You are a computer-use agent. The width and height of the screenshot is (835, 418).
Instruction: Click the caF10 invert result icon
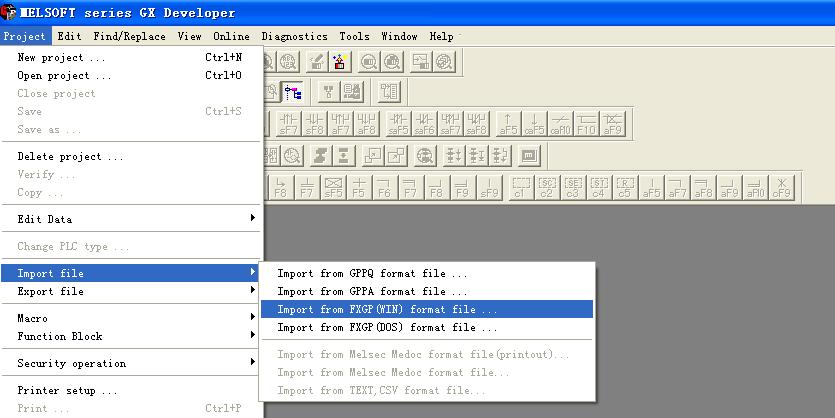[560, 123]
